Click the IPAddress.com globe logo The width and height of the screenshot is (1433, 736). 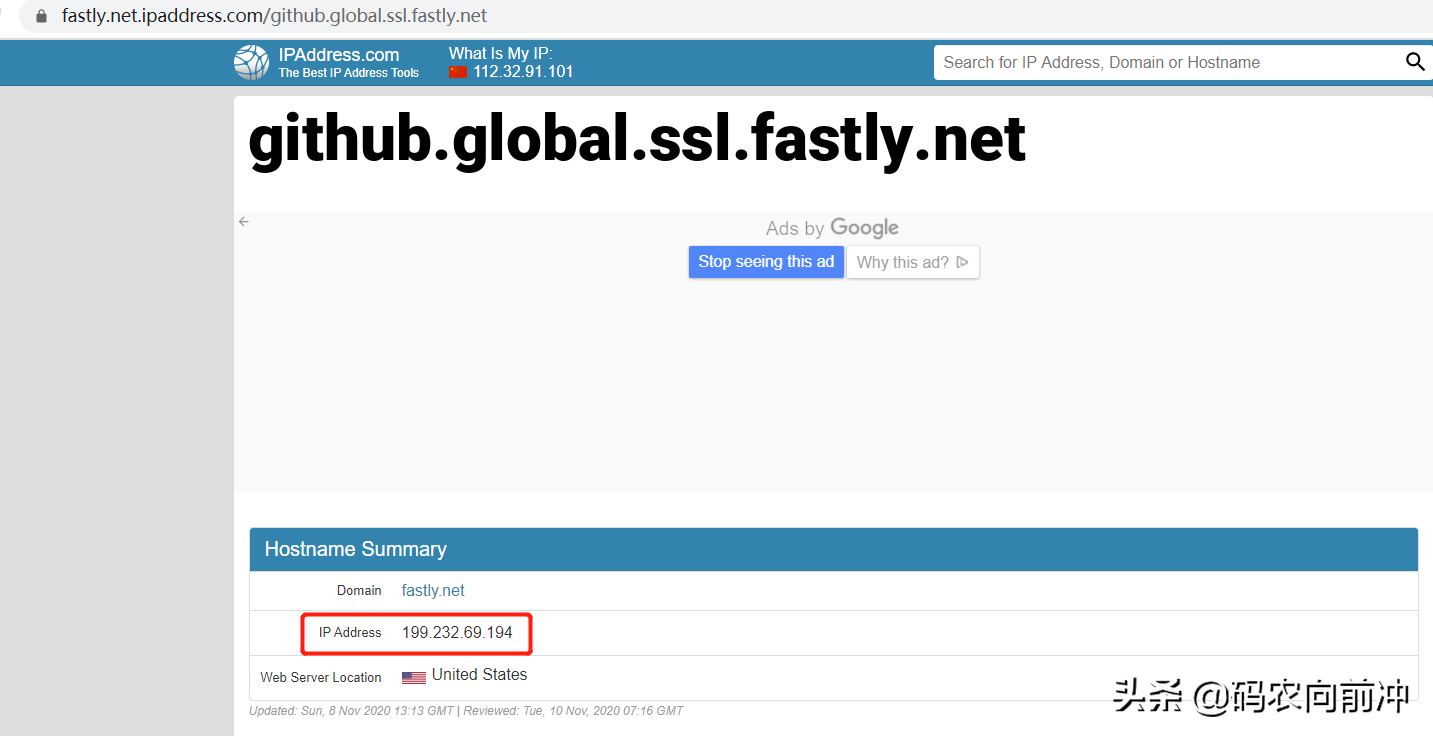251,62
